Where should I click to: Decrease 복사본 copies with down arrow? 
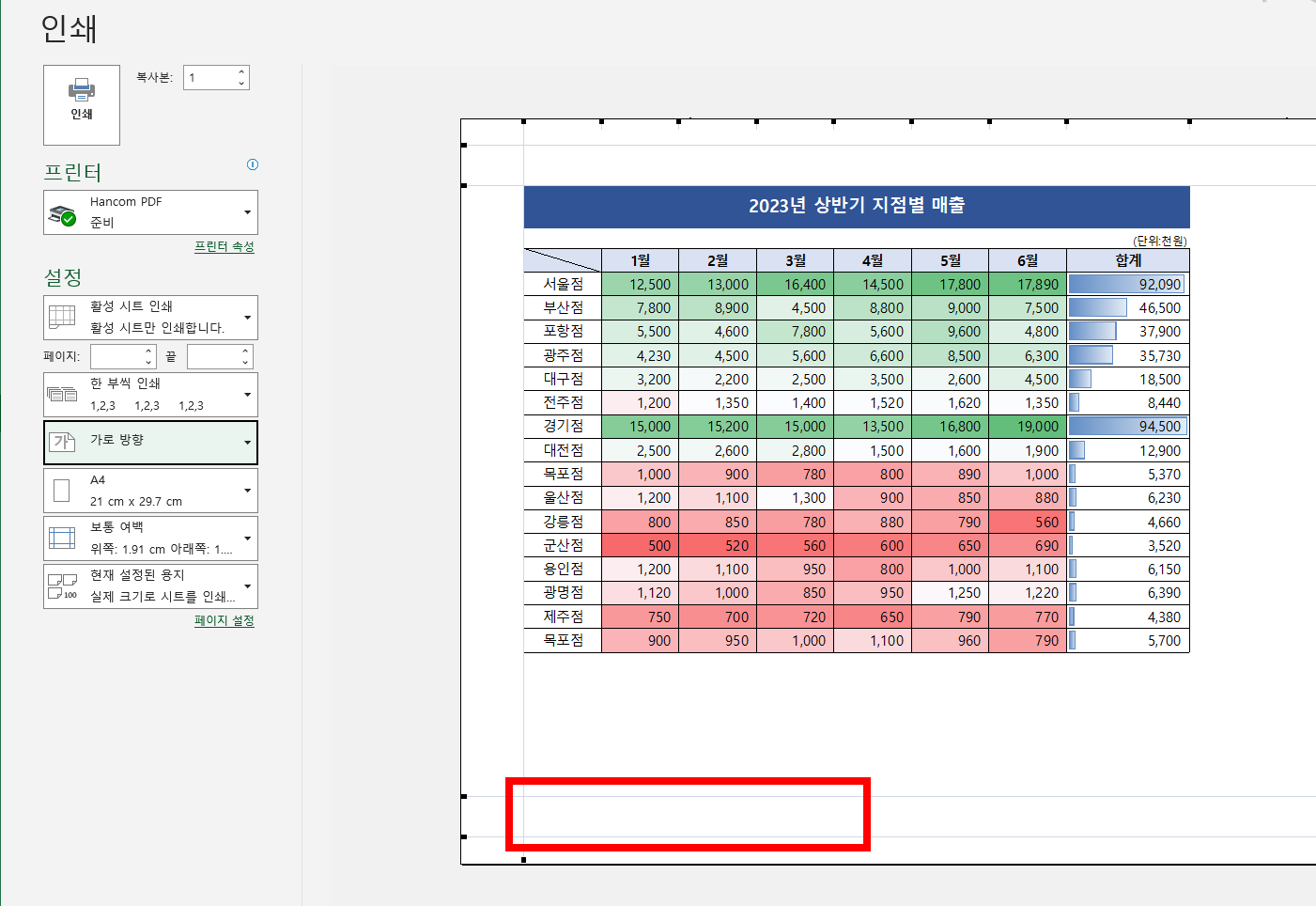tap(241, 84)
